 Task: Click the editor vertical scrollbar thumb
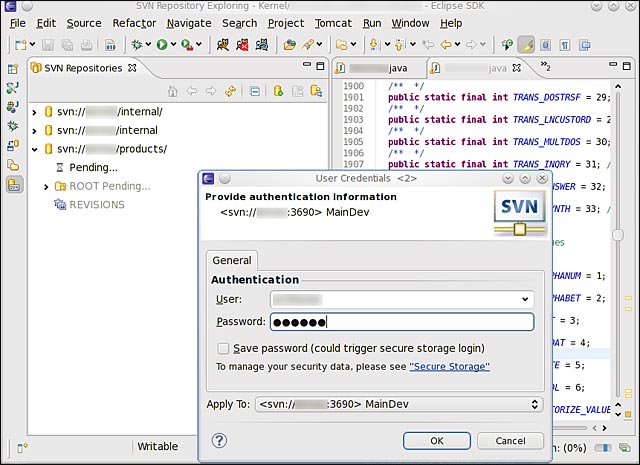tap(618, 235)
